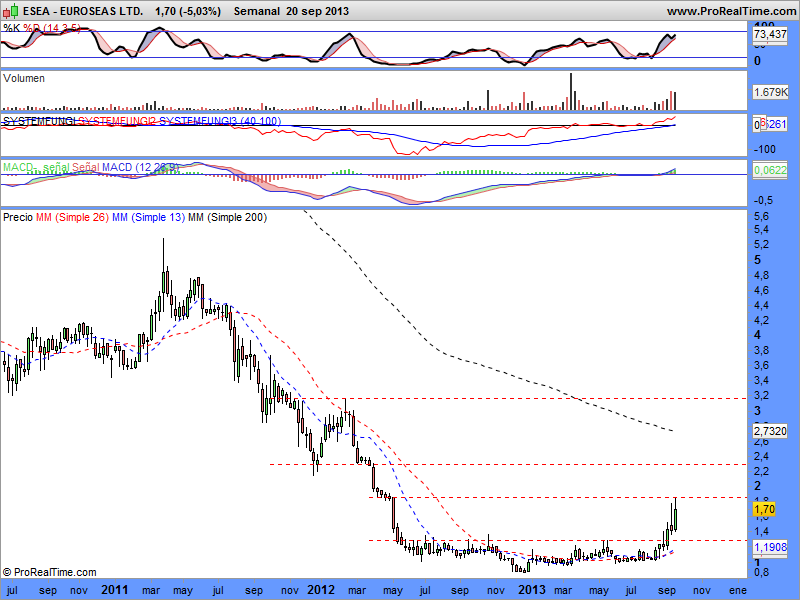Select the MM (Simple 13) legend

point(148,217)
